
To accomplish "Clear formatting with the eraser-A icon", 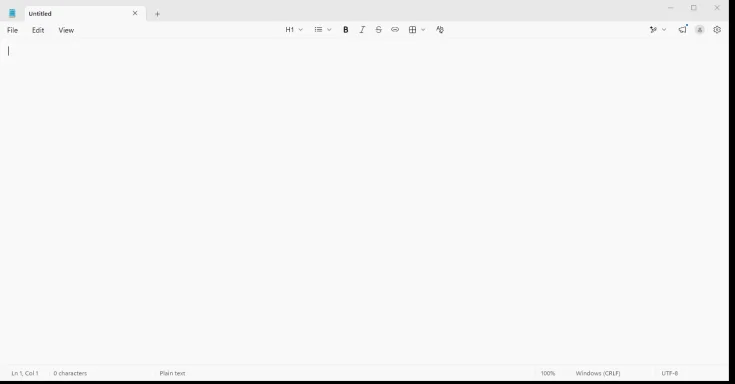I will click(440, 30).
